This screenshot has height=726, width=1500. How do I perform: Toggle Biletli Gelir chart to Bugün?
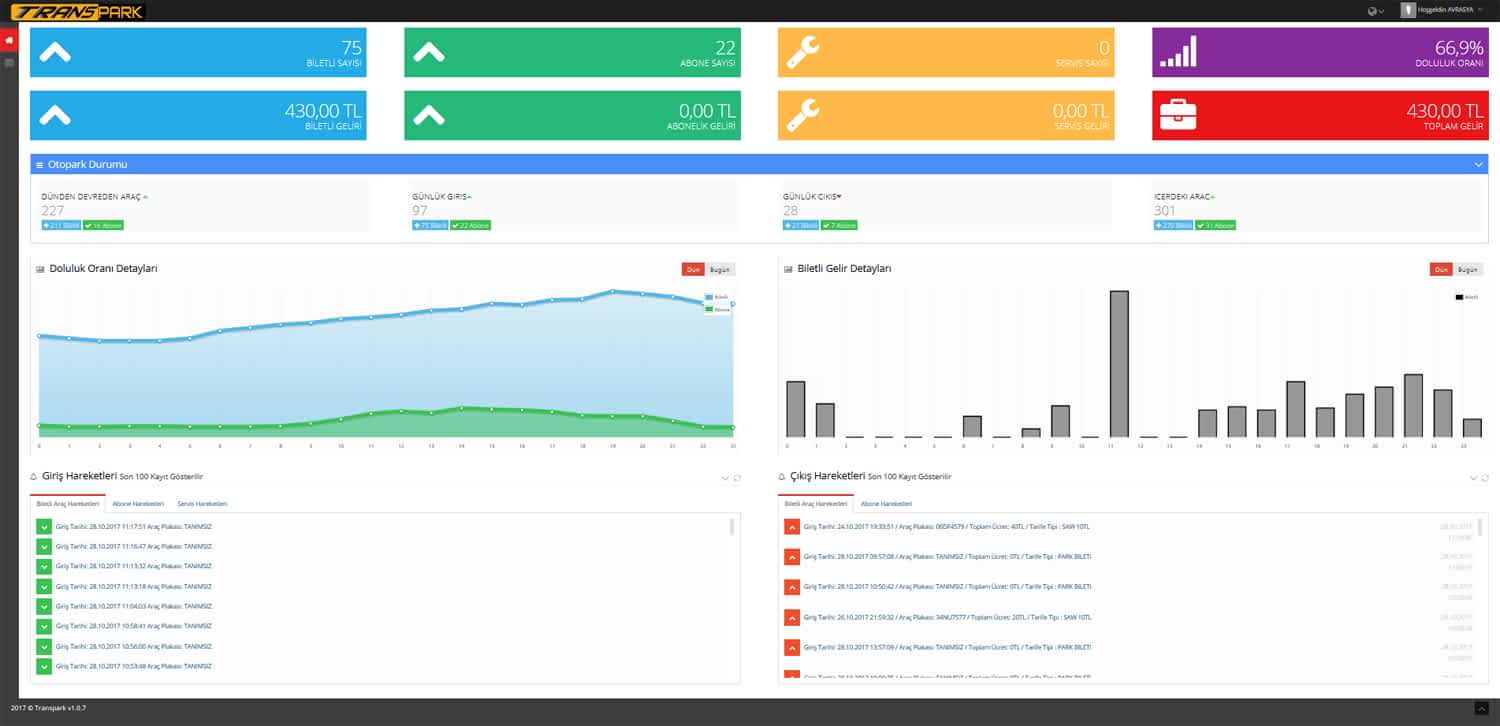coord(1467,269)
